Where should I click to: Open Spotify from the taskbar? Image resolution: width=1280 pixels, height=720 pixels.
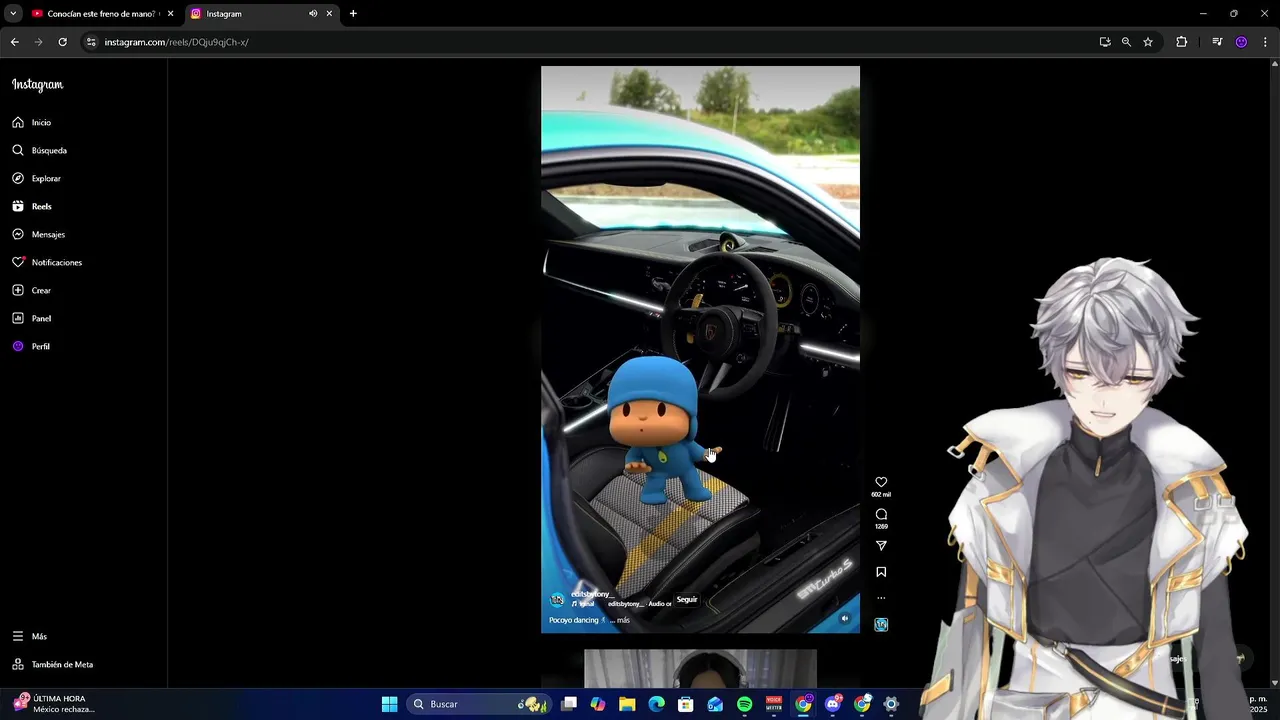pyautogui.click(x=745, y=704)
